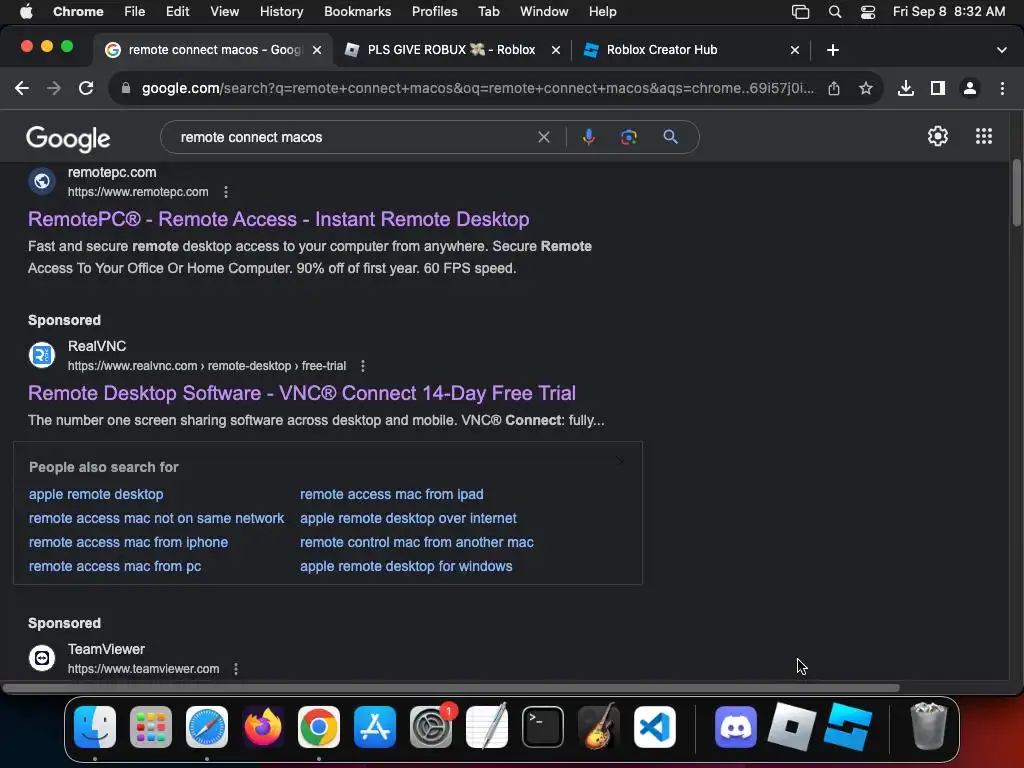1024x768 pixels.
Task: Submit search with magnifier icon
Action: pyautogui.click(x=671, y=137)
